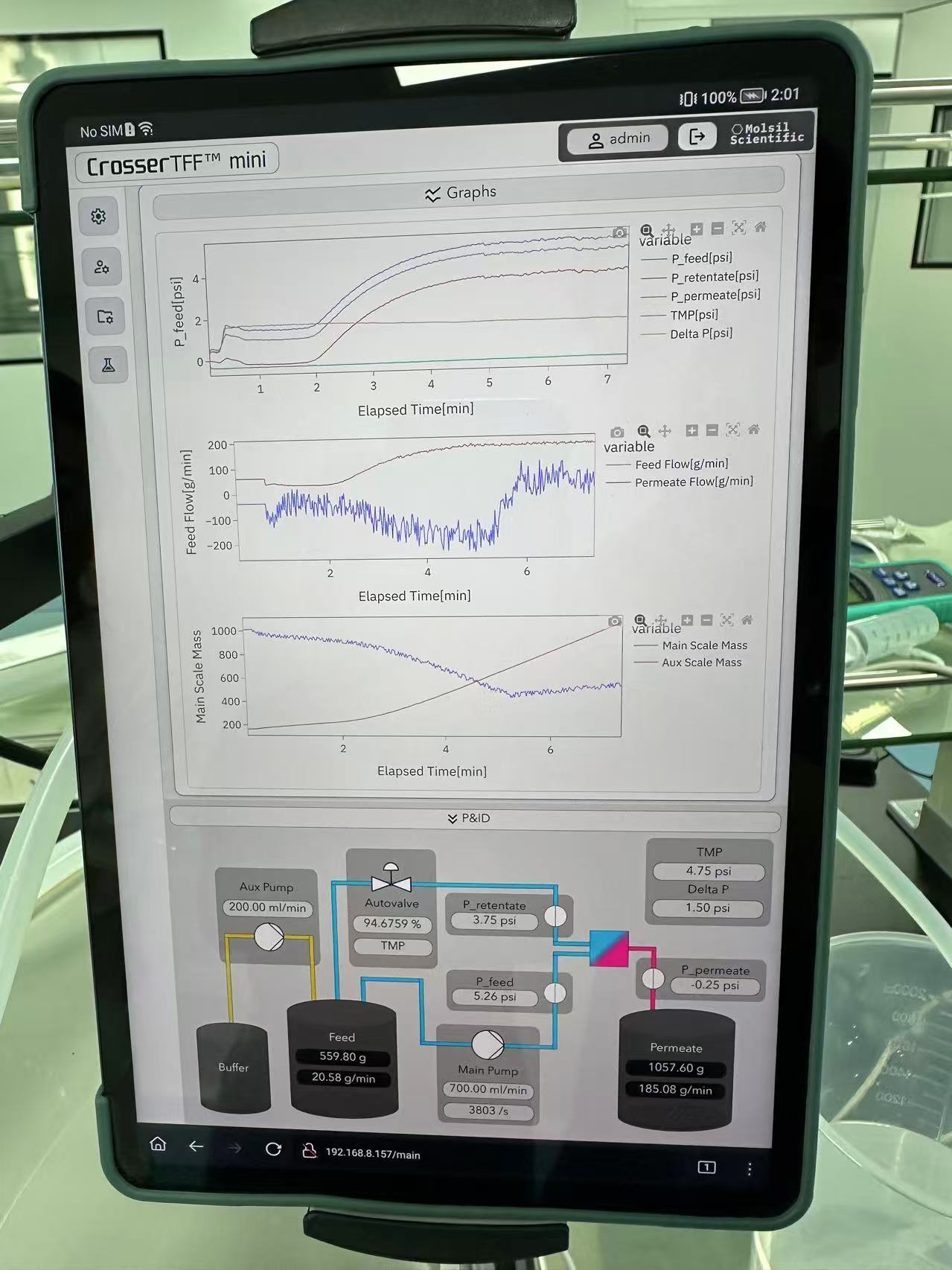Edit Autovalve 94.6759 % field
Image resolution: width=952 pixels, height=1270 pixels.
click(x=392, y=924)
